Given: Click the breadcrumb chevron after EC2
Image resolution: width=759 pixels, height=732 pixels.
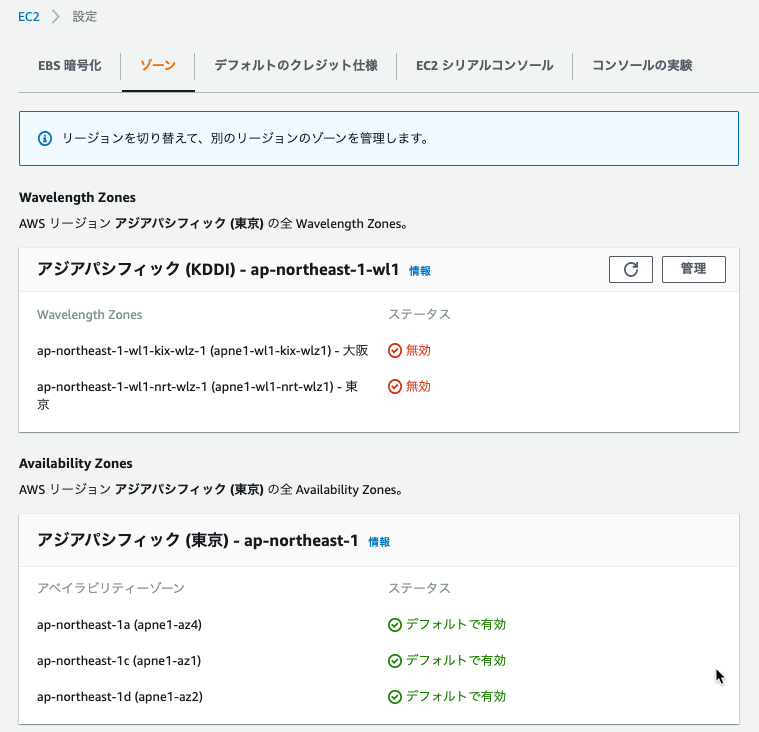Looking at the screenshot, I should [x=56, y=16].
